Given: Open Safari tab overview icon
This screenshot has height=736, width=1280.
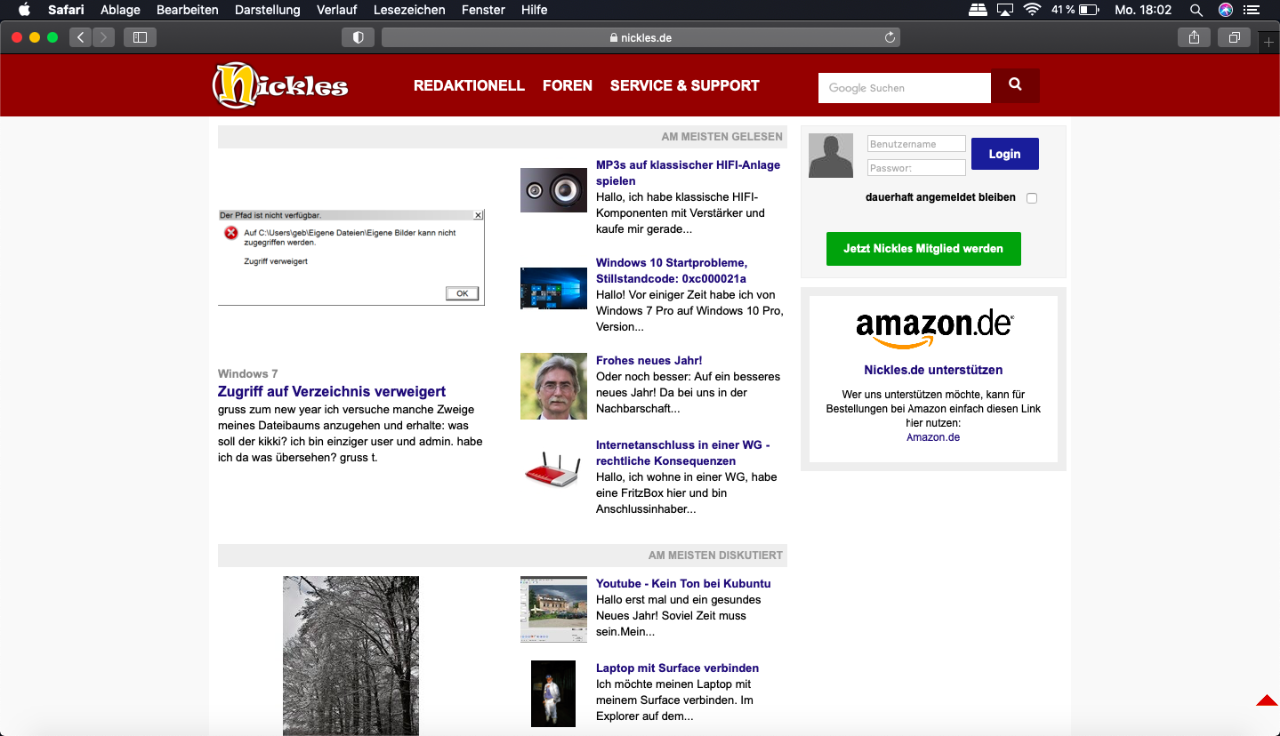Looking at the screenshot, I should (x=1234, y=37).
